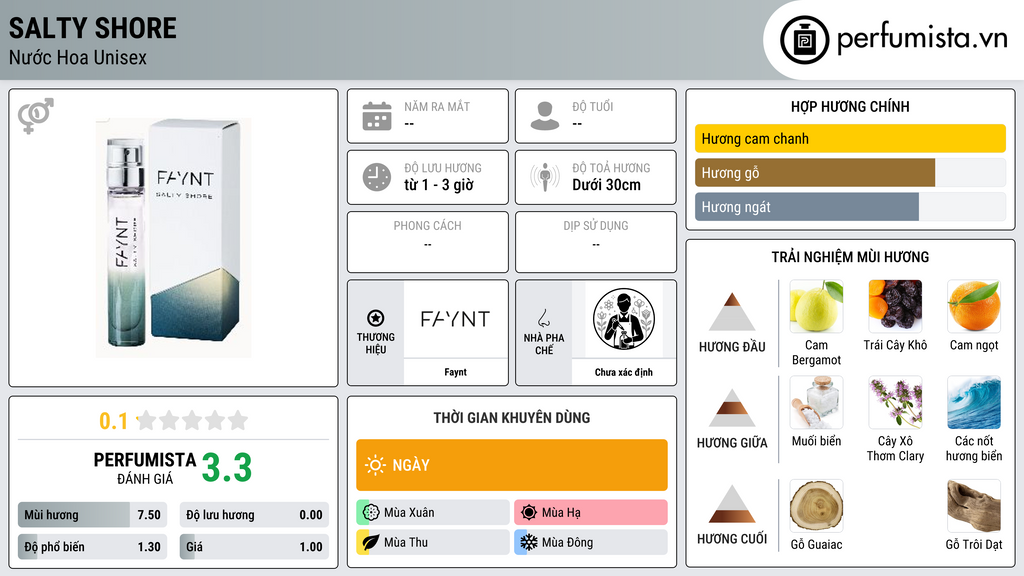1024x576 pixels.
Task: Click the Độ phổ biến 1.30 rating bar
Action: tap(93, 547)
